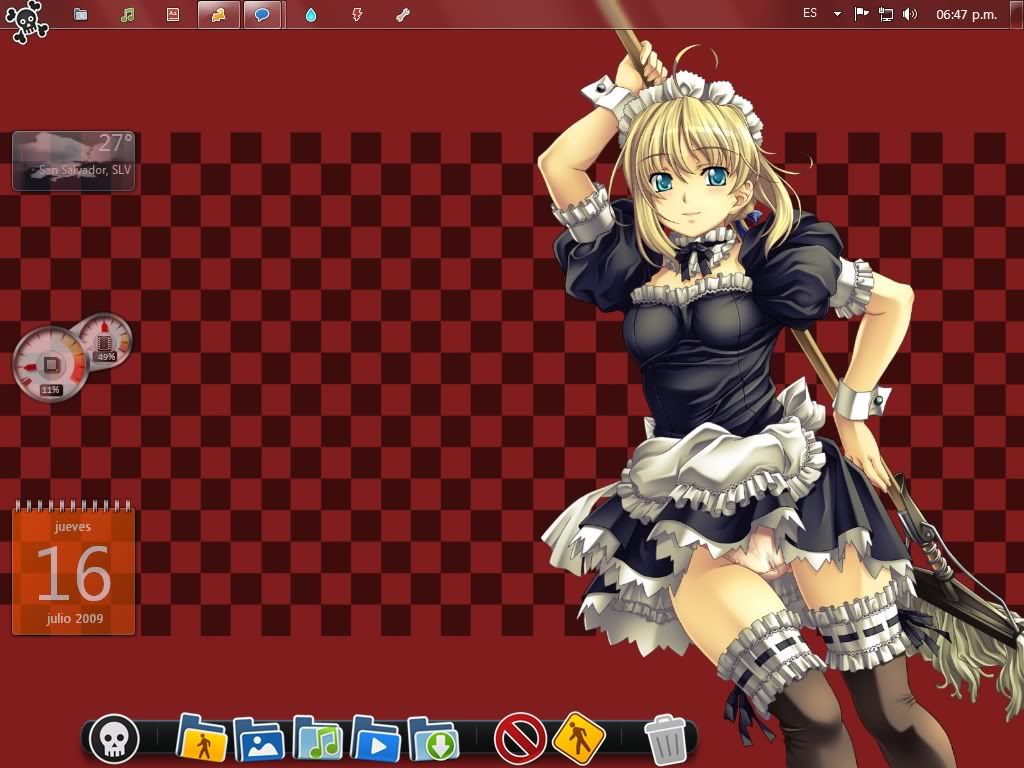Open the folder icon in the top bar
The image size is (1024, 768).
click(x=81, y=14)
